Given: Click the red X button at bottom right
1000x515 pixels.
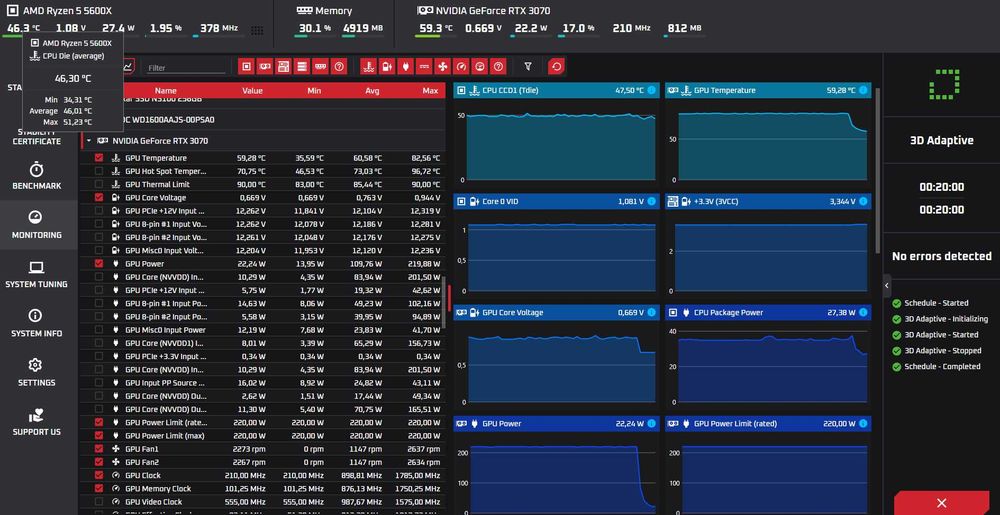Looking at the screenshot, I should pos(941,503).
